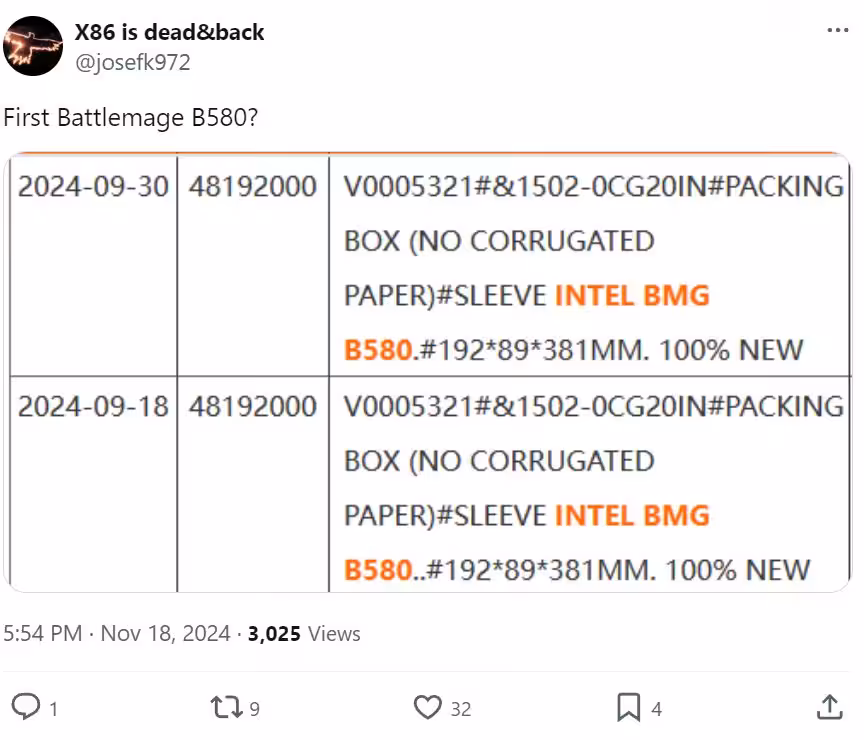The width and height of the screenshot is (864, 740).
Task: Open the three-dot more options menu
Action: [x=837, y=31]
